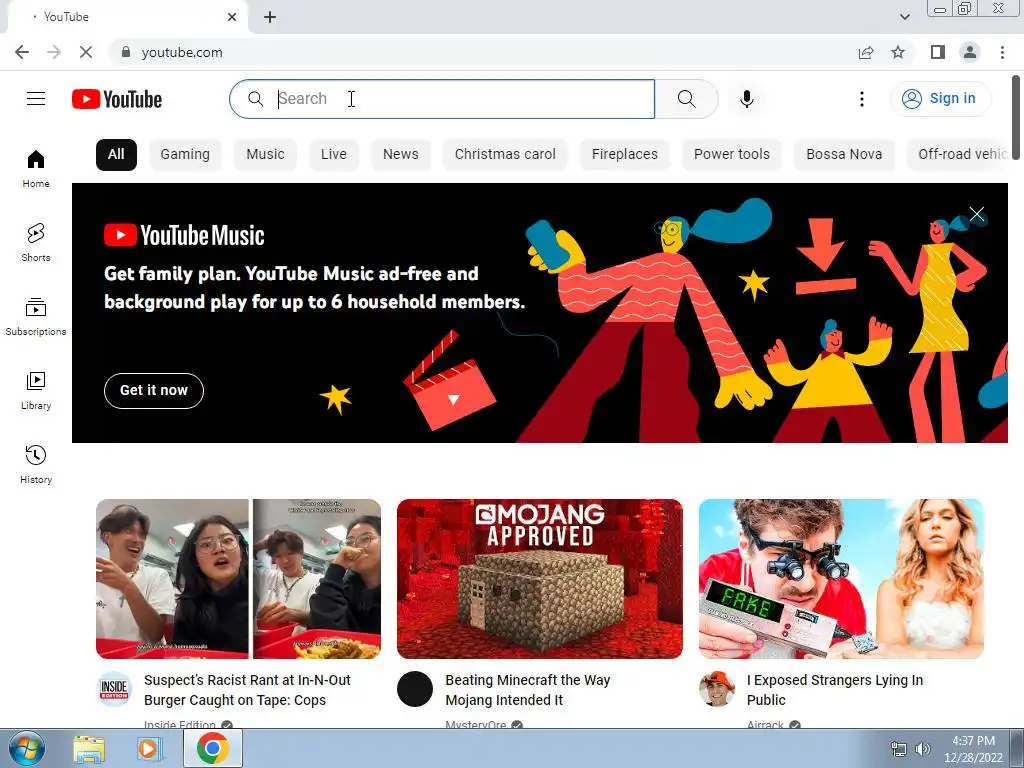Select the Bossa Nova chip
The image size is (1024, 768).
(x=844, y=155)
